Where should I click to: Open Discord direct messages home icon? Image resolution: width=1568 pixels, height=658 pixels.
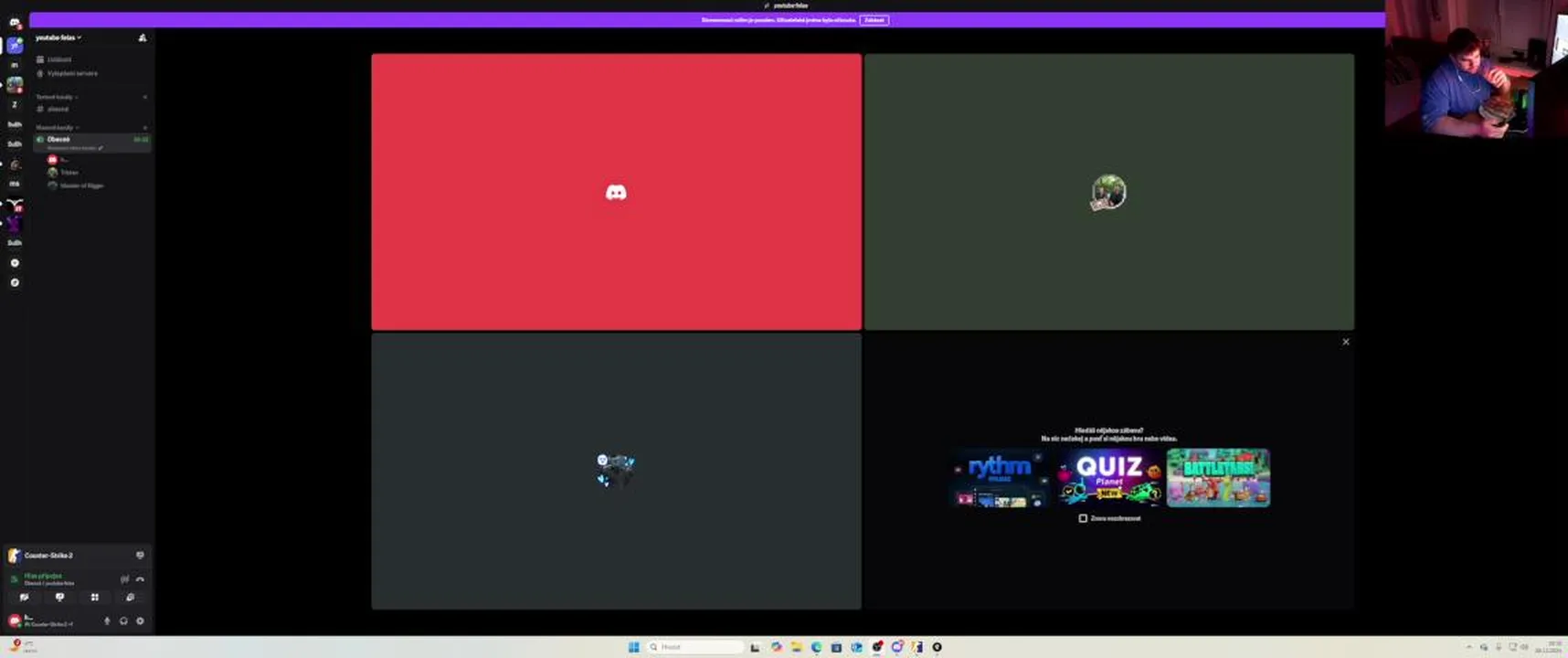[x=15, y=24]
